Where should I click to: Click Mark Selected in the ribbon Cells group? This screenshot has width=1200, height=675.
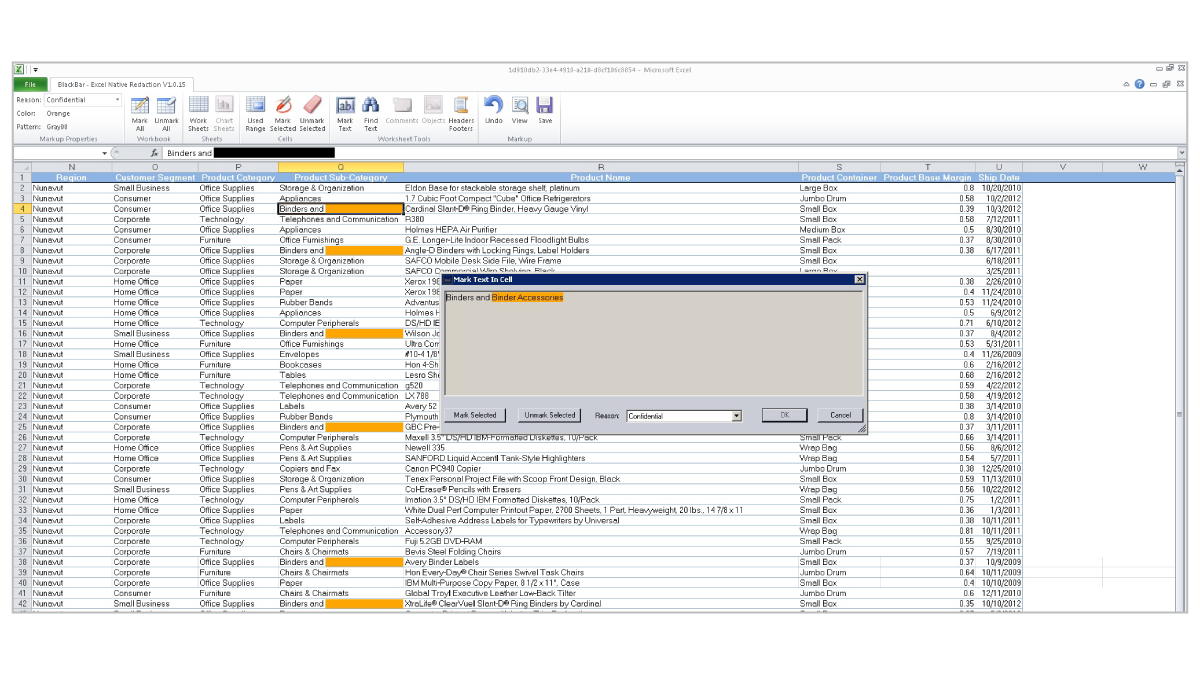tap(283, 114)
